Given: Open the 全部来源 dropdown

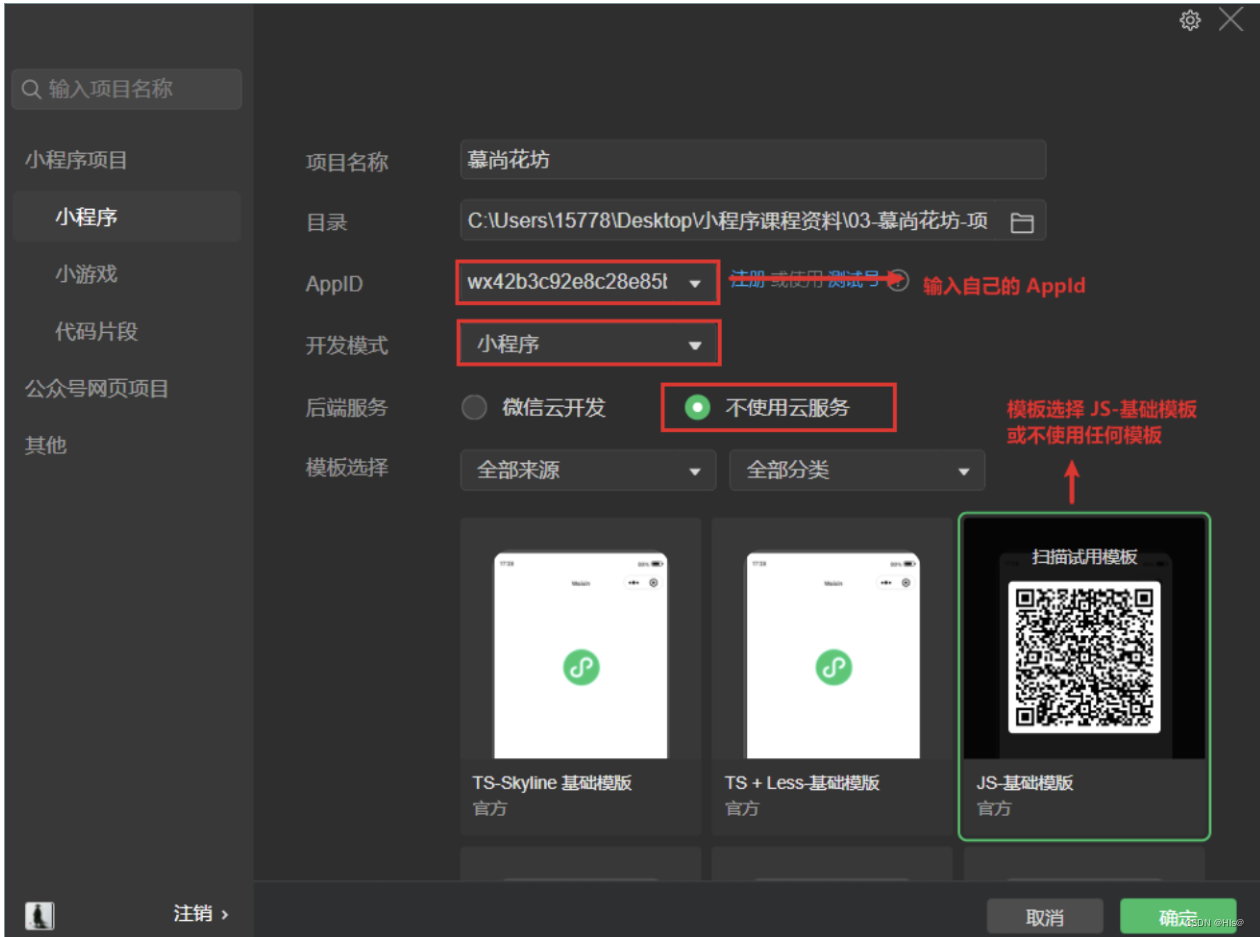Looking at the screenshot, I should 588,470.
